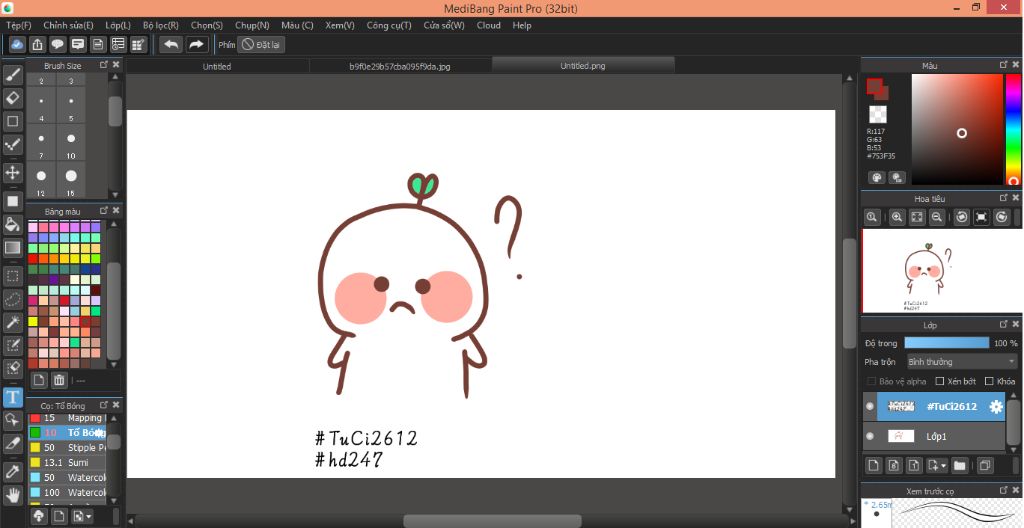
Task: Enable Khóa checkbox
Action: coord(989,381)
